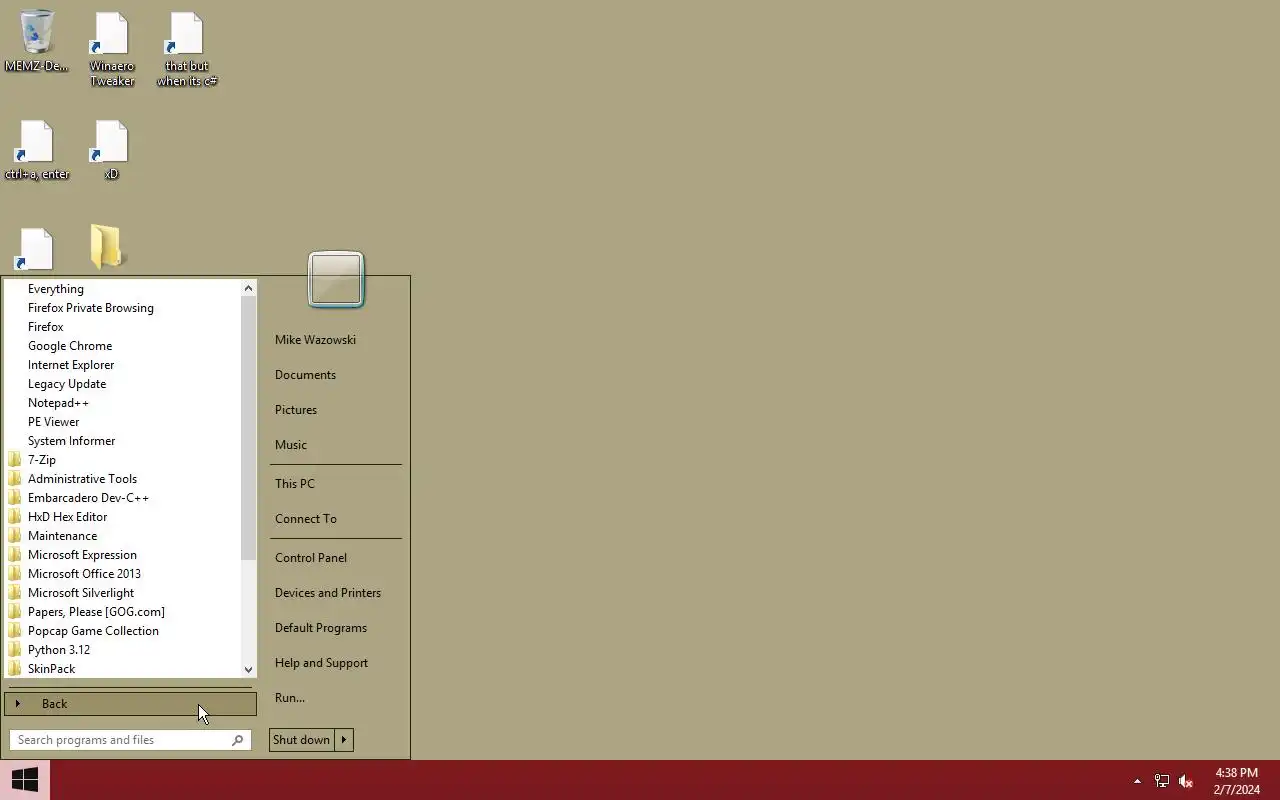The width and height of the screenshot is (1280, 800).
Task: Click the user account picture tile
Action: click(336, 278)
